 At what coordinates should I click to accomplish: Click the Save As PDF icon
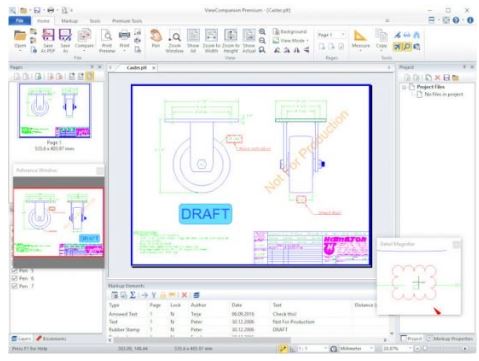[x=48, y=35]
